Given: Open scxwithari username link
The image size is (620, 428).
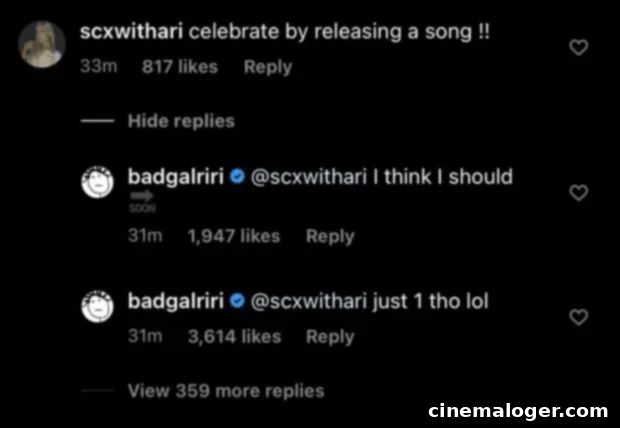Looking at the screenshot, I should (132, 32).
